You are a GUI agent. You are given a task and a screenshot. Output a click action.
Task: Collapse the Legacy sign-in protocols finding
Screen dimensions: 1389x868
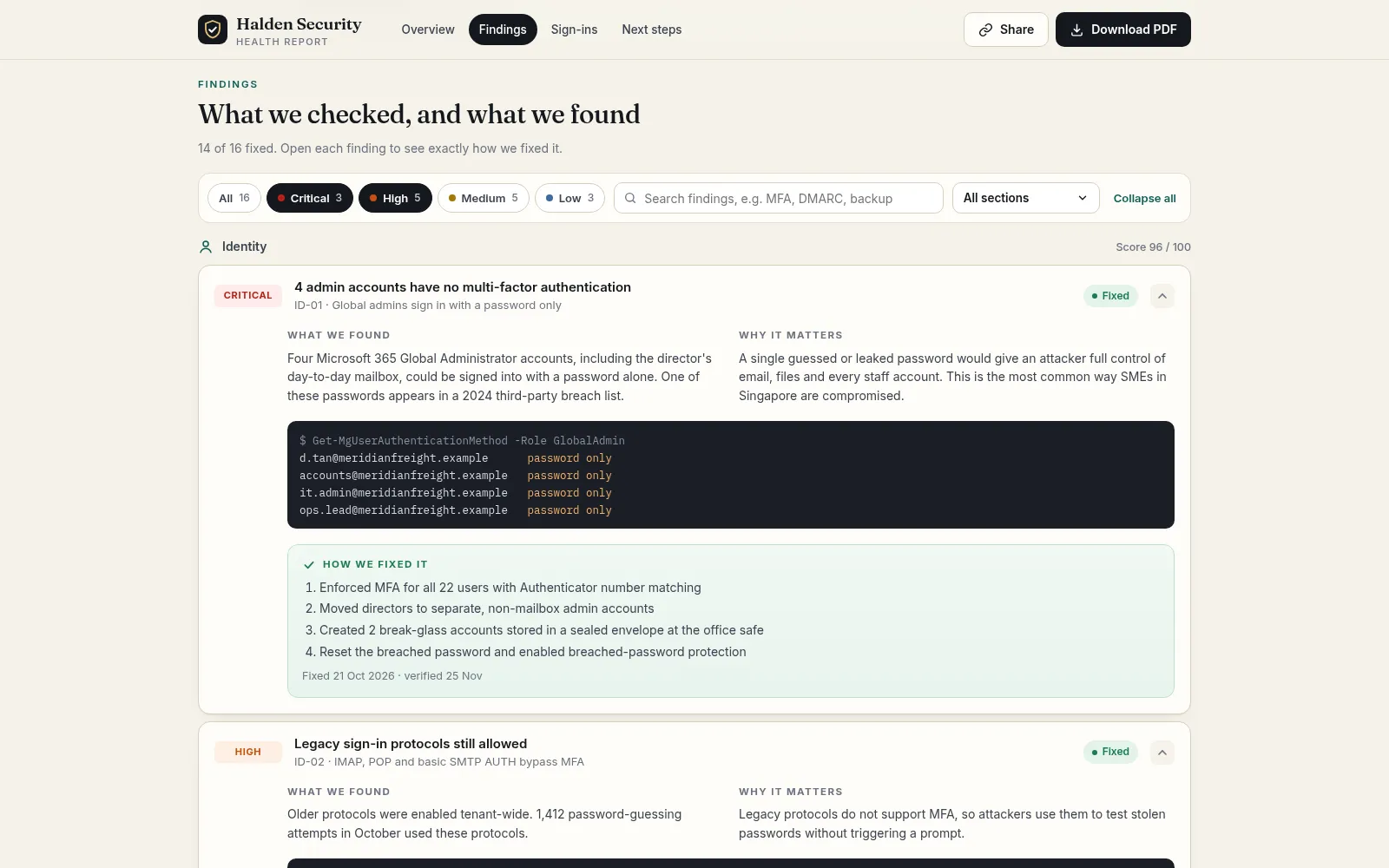pos(1162,752)
